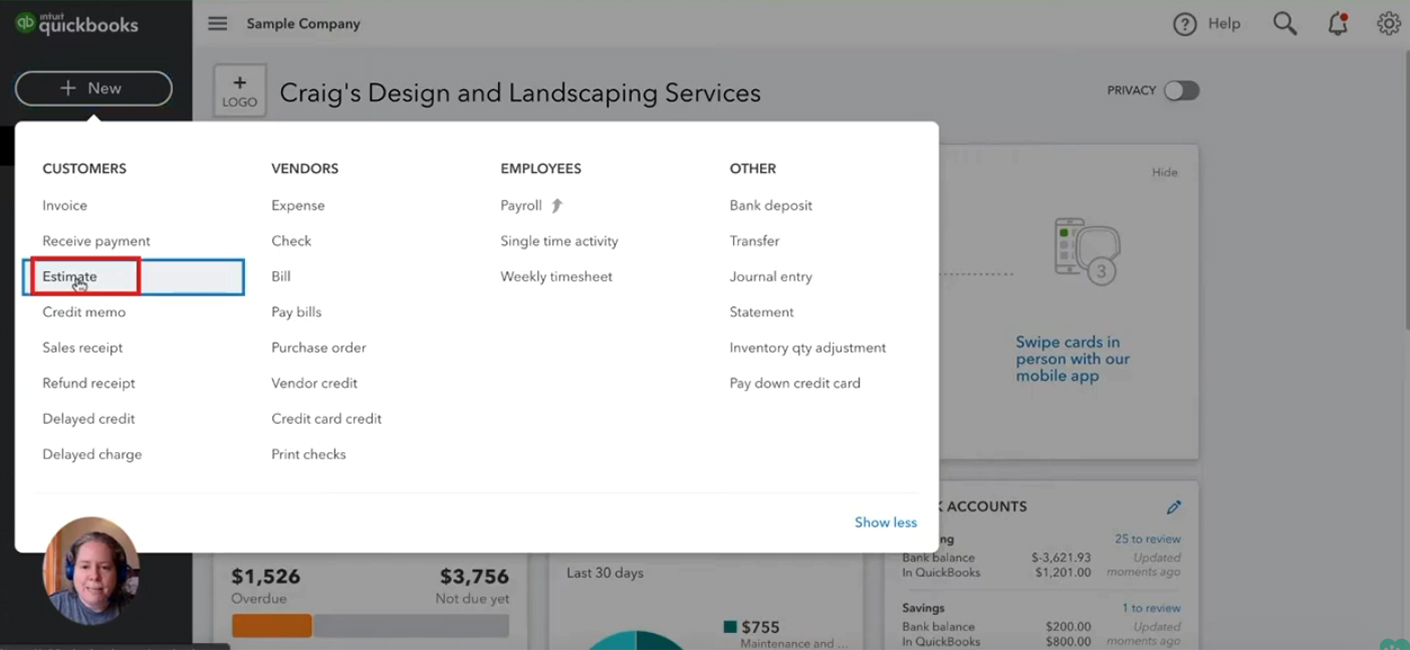1410x650 pixels.
Task: Click the Payroll upgrade arrow icon
Action: [557, 205]
